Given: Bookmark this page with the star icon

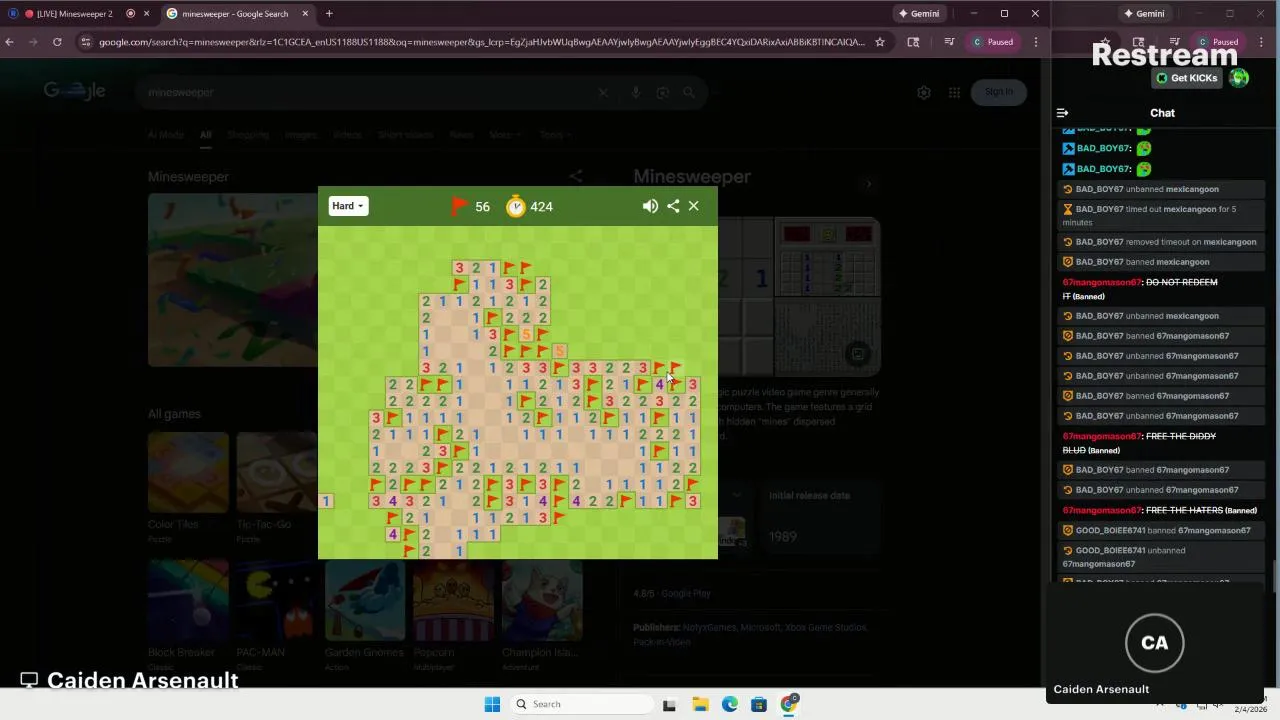Looking at the screenshot, I should tap(880, 42).
